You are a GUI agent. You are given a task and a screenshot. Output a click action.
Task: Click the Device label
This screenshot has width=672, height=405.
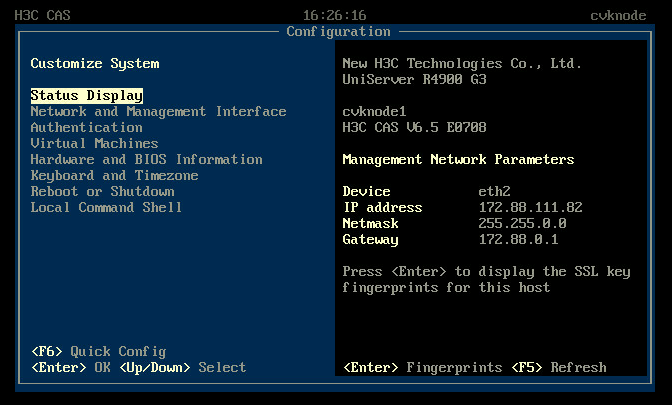point(366,192)
